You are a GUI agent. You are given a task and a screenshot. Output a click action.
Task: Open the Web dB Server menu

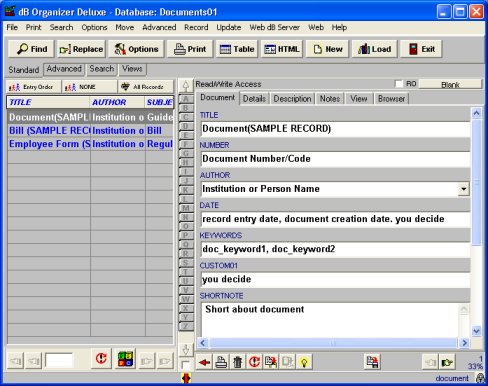[x=275, y=27]
